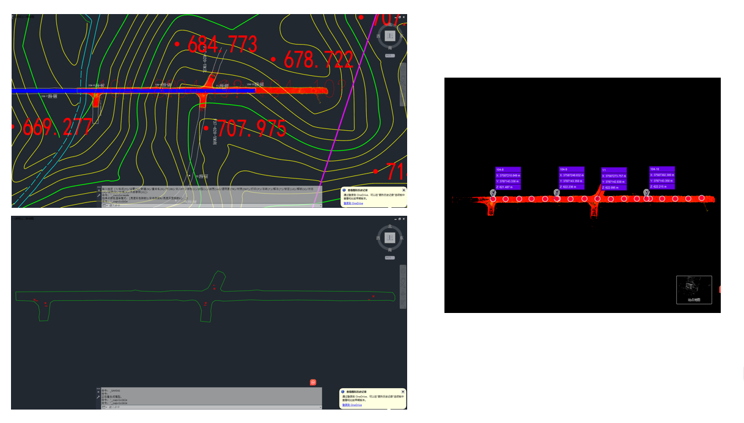The width and height of the screenshot is (744, 423).
Task: Click the mini-map thumbnail in the point cloud view
Action: click(694, 289)
